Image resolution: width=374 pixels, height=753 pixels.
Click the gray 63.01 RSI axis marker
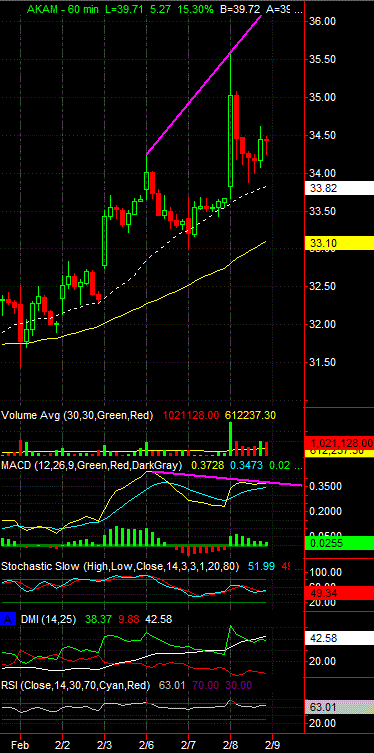[x=339, y=707]
